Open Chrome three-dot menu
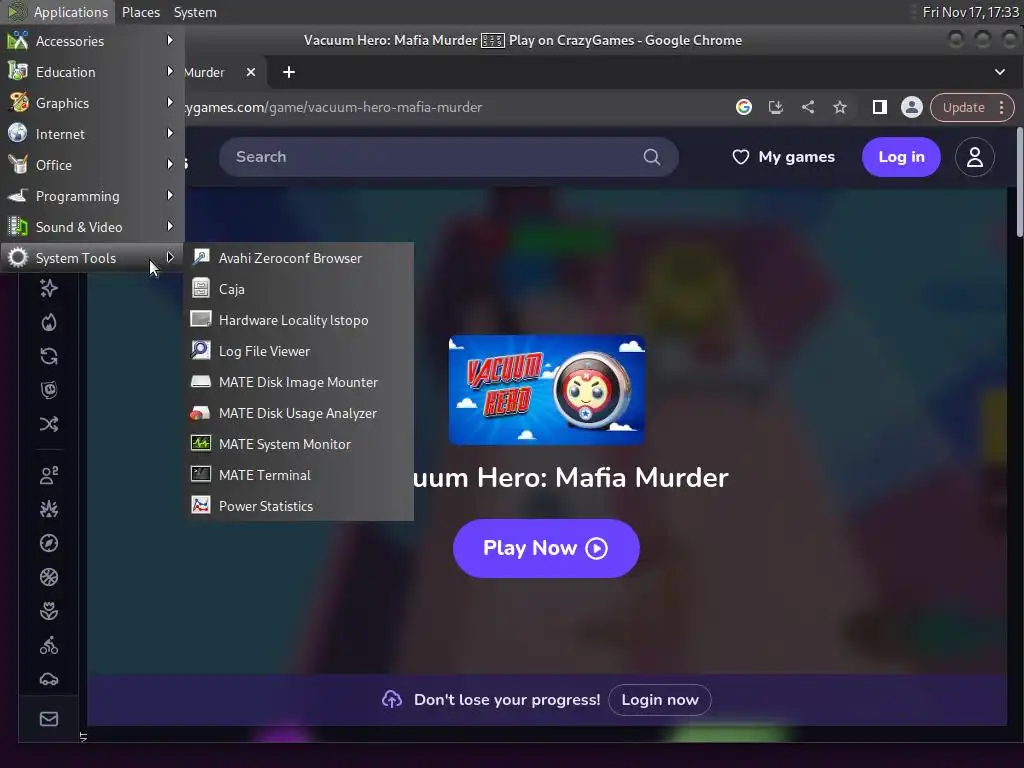This screenshot has height=768, width=1024. pyautogui.click(x=1002, y=107)
